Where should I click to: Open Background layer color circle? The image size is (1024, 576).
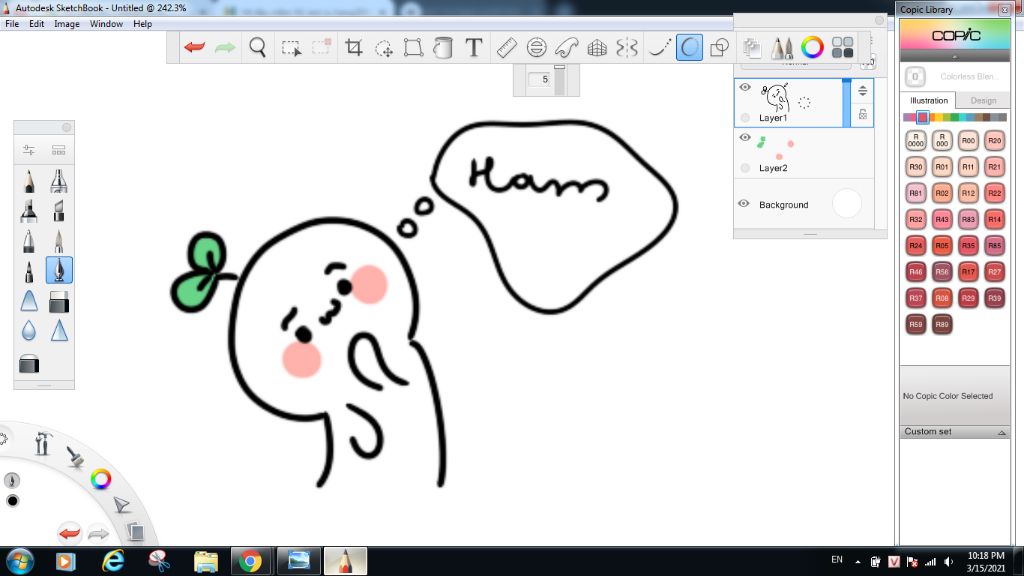[x=847, y=204]
